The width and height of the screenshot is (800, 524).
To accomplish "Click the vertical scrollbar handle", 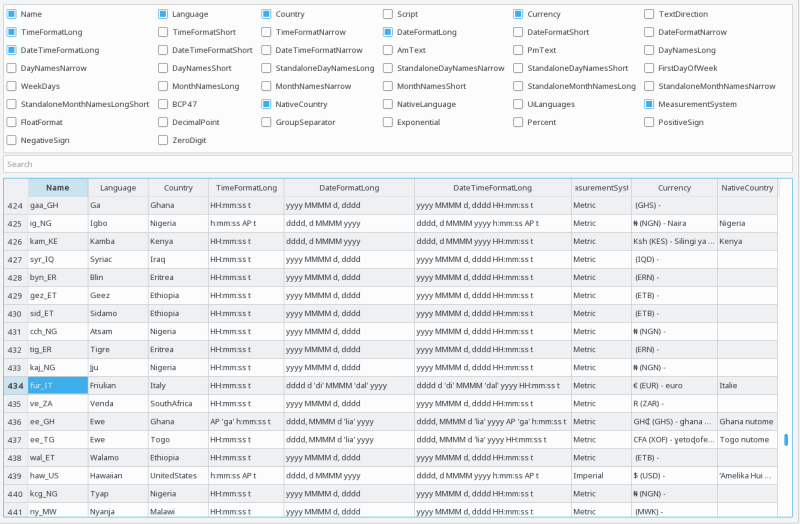I will pyautogui.click(x=786, y=440).
